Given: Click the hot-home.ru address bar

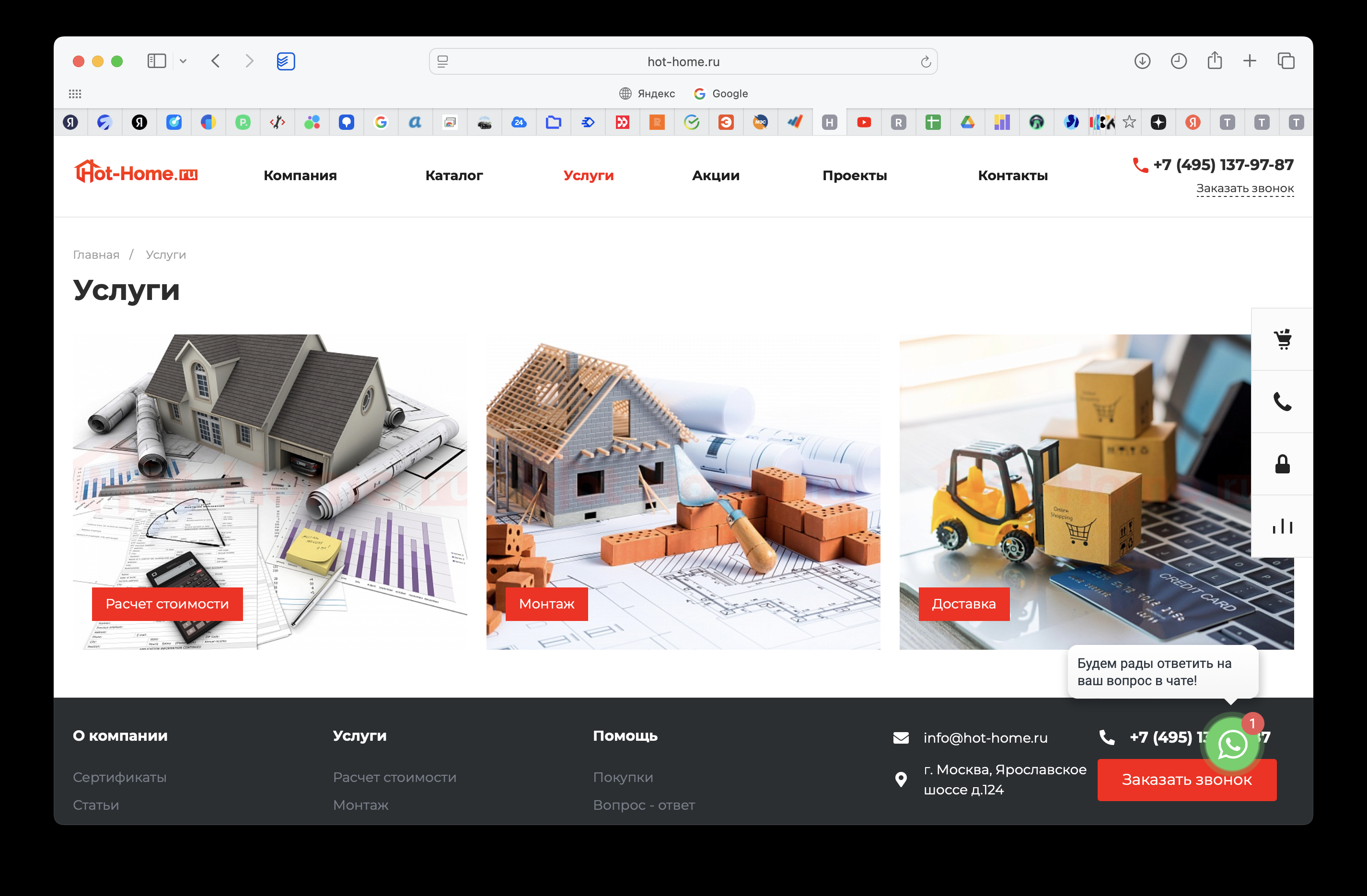Looking at the screenshot, I should click(x=683, y=61).
